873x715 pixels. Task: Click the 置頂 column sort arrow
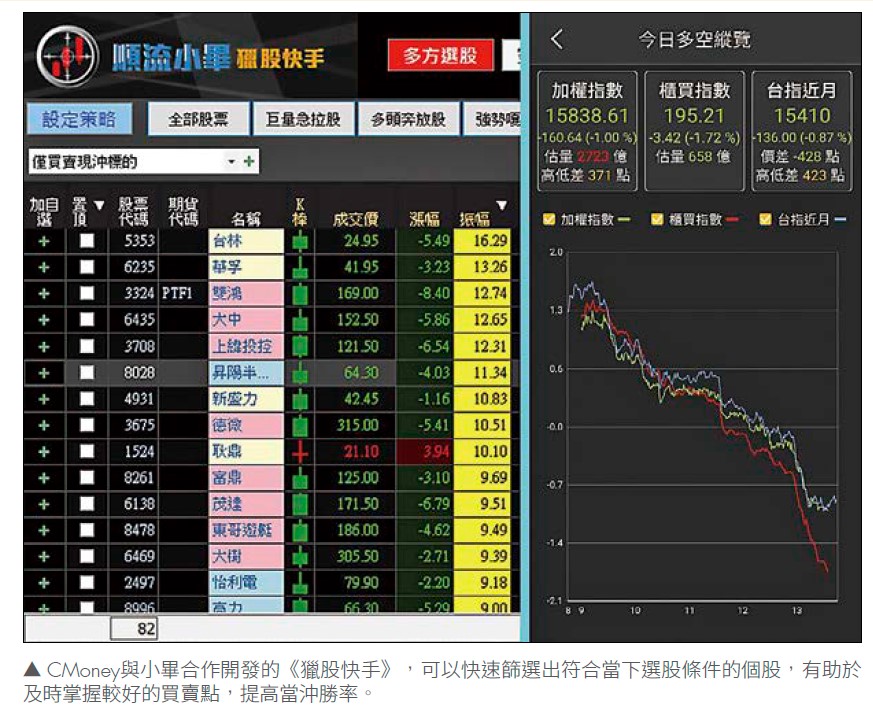coord(99,205)
